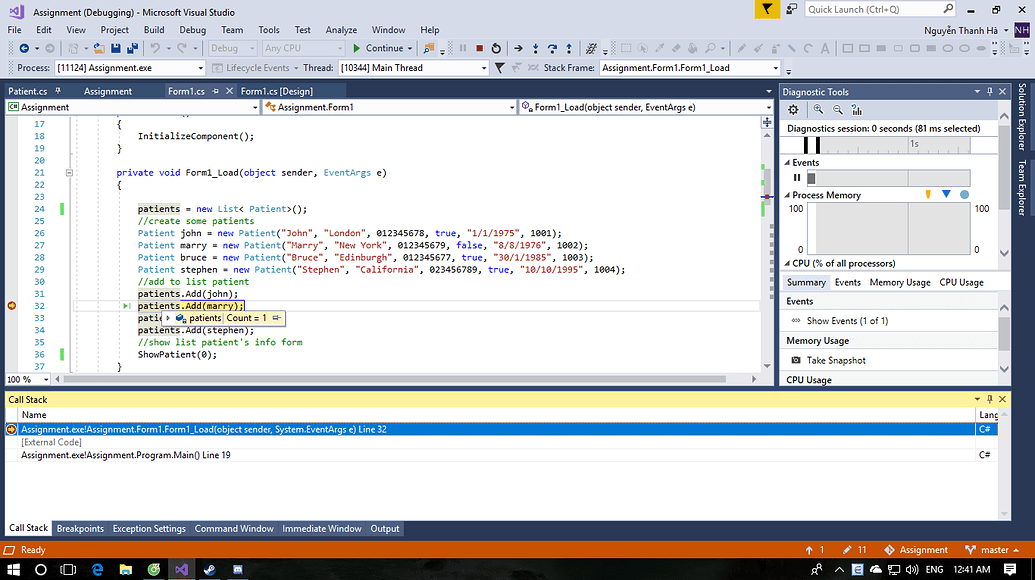Viewport: 1035px width, 580px height.
Task: Click the Stop Debugging red square icon
Action: click(x=478, y=47)
